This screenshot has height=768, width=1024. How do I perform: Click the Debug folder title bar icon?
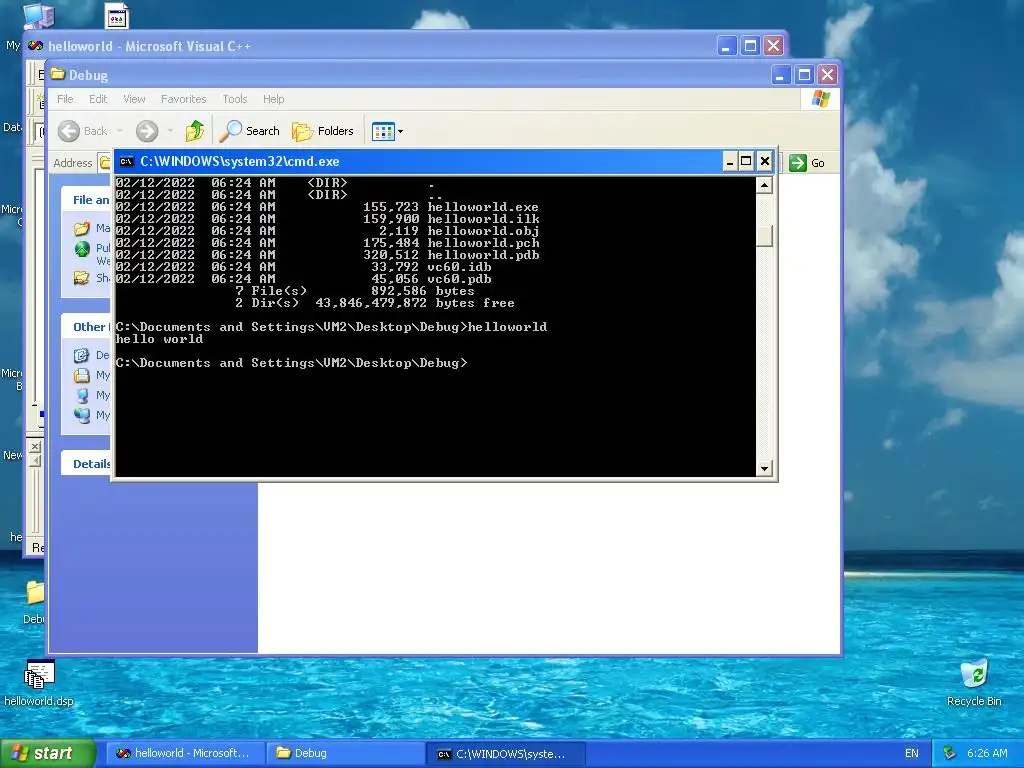click(58, 74)
